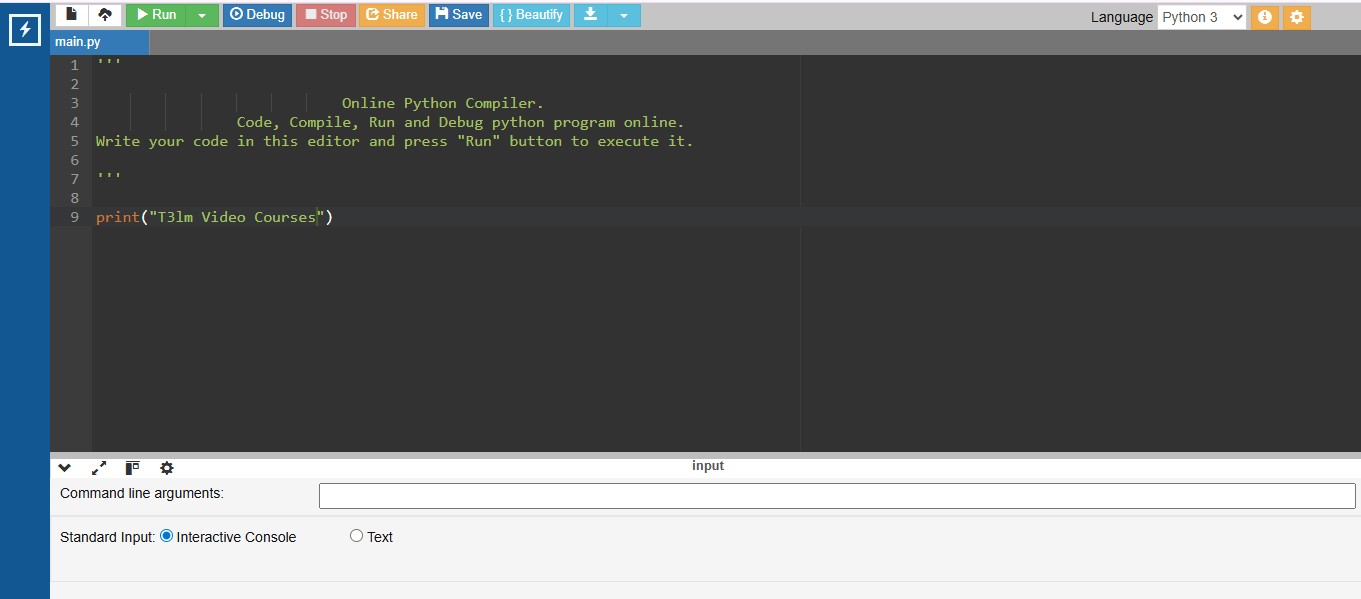Expand the download options dropdown arrow
Screen dimensions: 1361x599
click(x=624, y=15)
